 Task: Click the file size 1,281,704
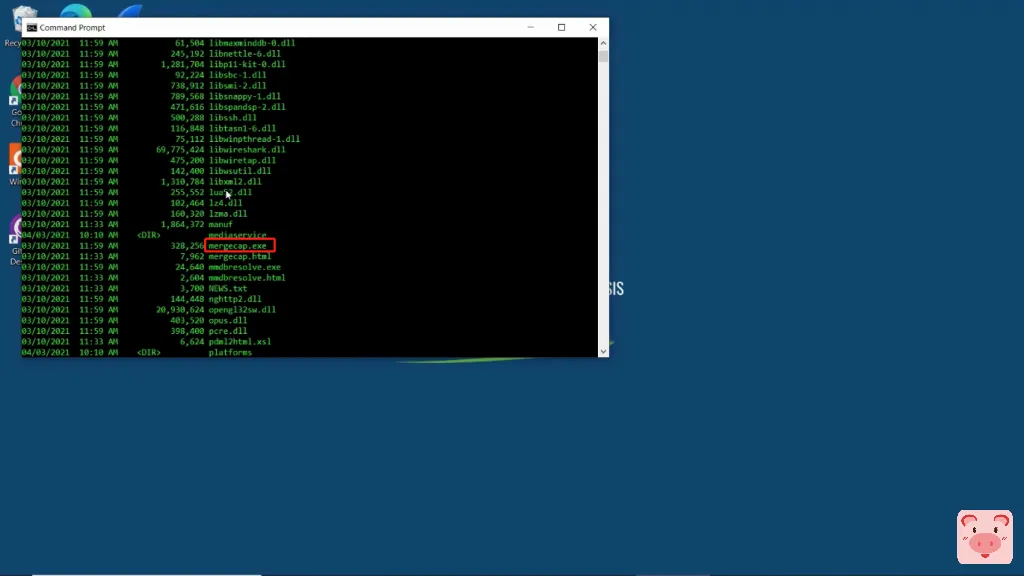click(183, 64)
